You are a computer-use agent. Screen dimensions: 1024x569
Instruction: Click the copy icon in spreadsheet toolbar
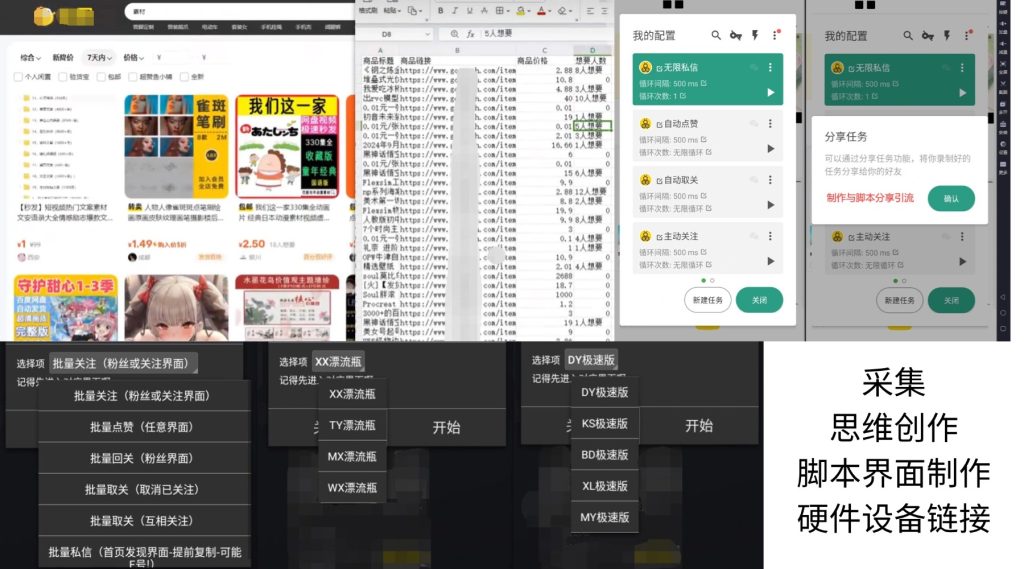413,10
